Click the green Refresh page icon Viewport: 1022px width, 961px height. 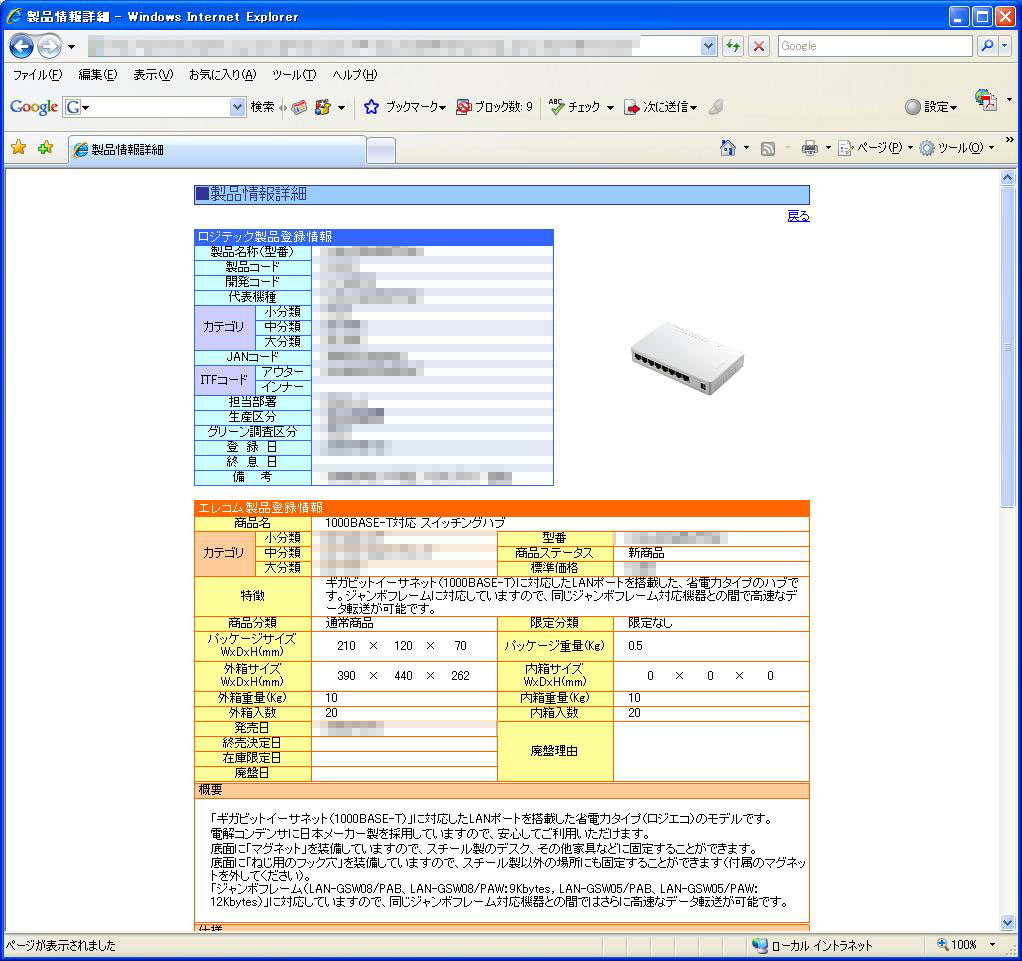tap(733, 46)
